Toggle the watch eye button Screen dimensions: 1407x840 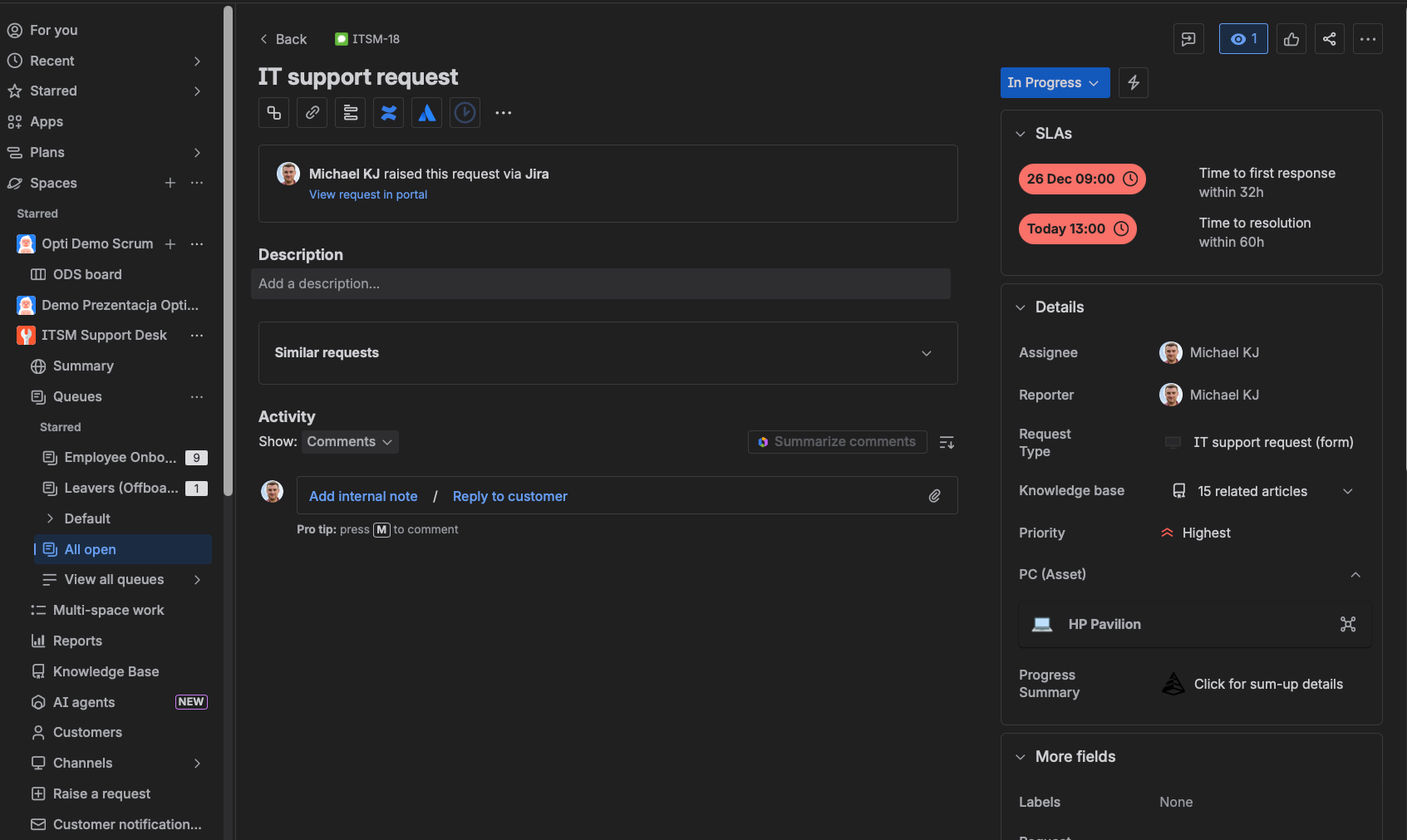1242,39
